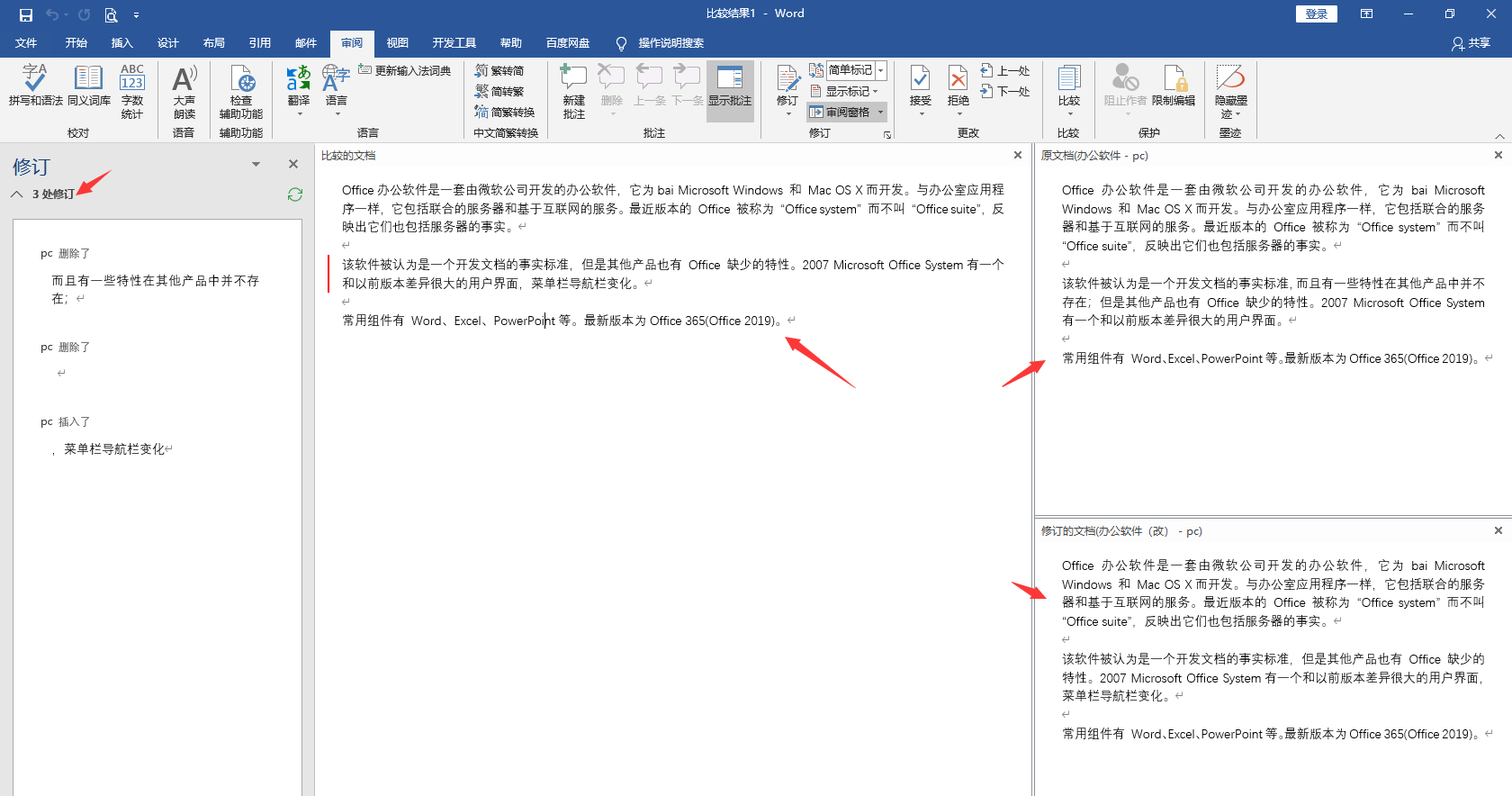
Task: Switch to the Insert (插入) tab
Action: (x=122, y=43)
